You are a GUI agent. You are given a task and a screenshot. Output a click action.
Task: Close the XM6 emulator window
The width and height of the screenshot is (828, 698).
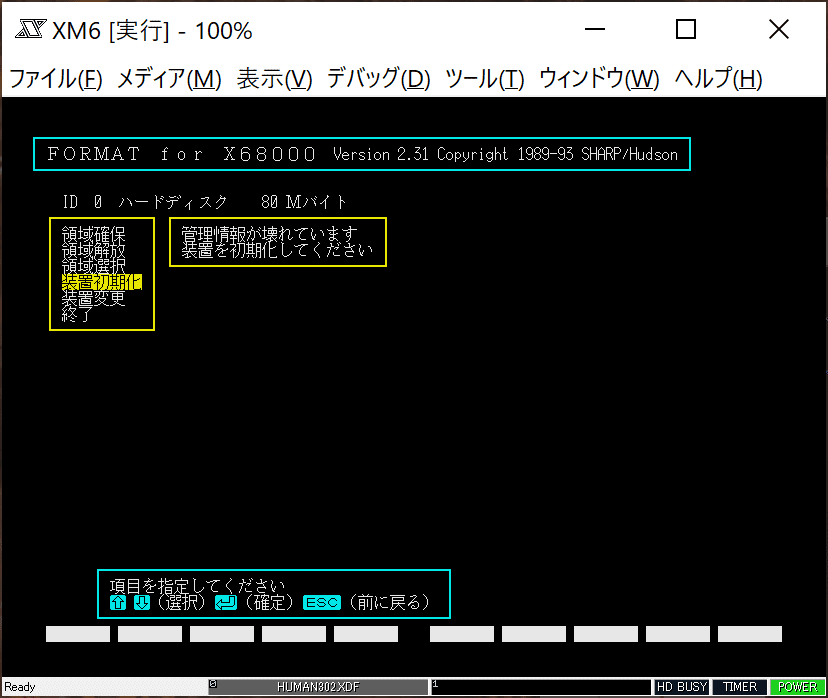[779, 29]
